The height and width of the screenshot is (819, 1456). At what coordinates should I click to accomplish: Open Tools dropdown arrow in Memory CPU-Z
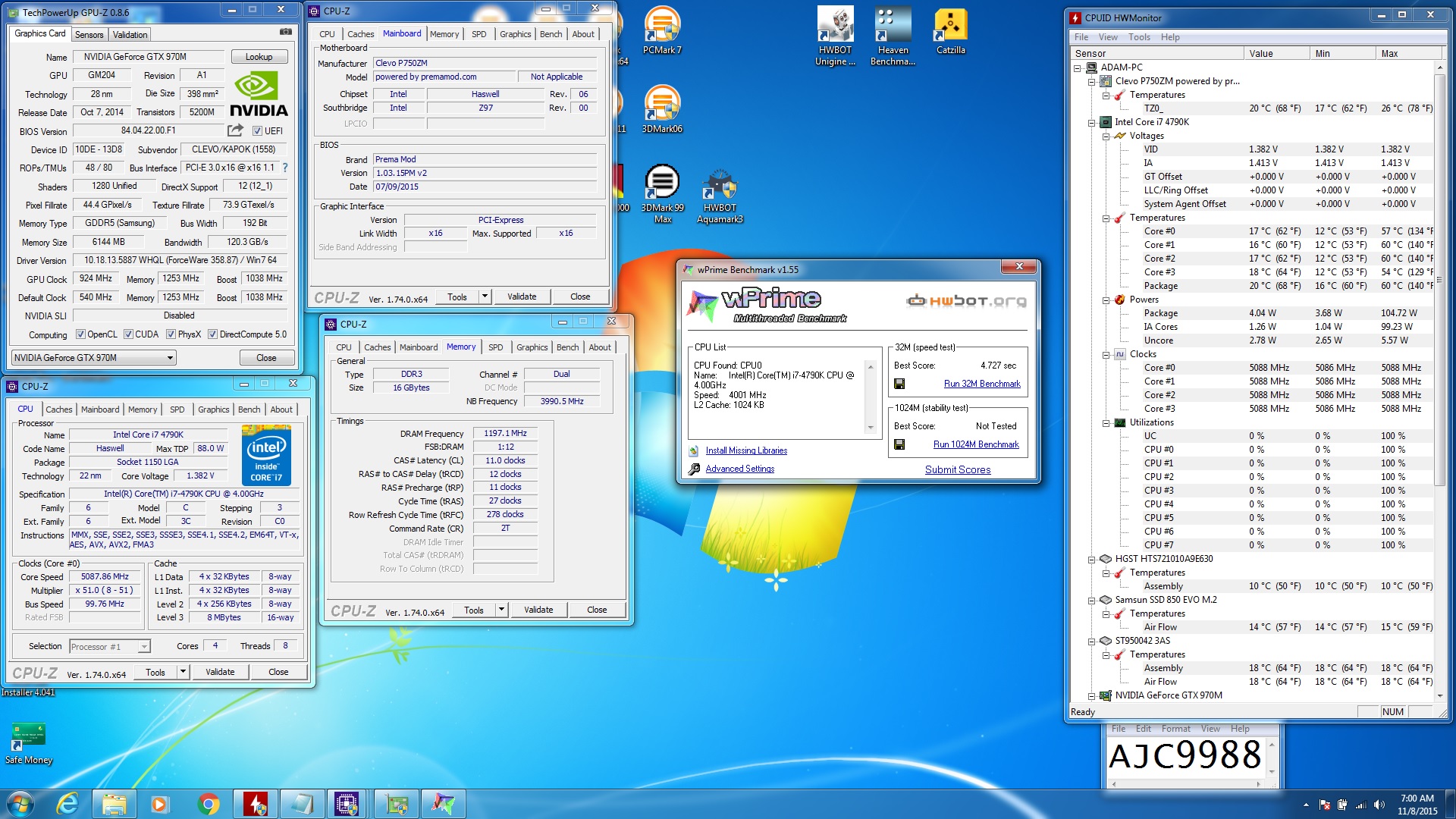501,610
